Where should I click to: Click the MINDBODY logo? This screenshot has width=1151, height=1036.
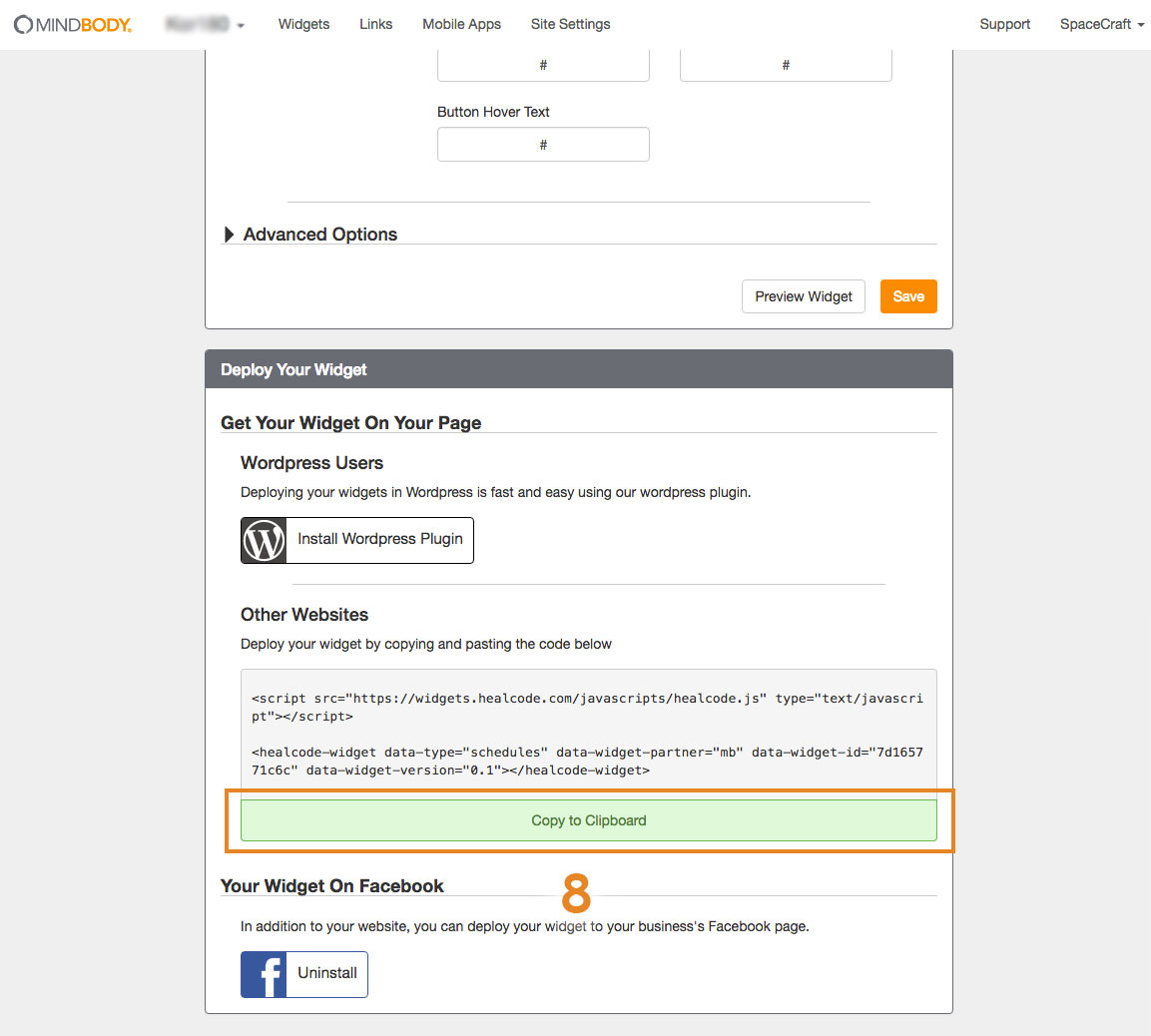point(73,24)
